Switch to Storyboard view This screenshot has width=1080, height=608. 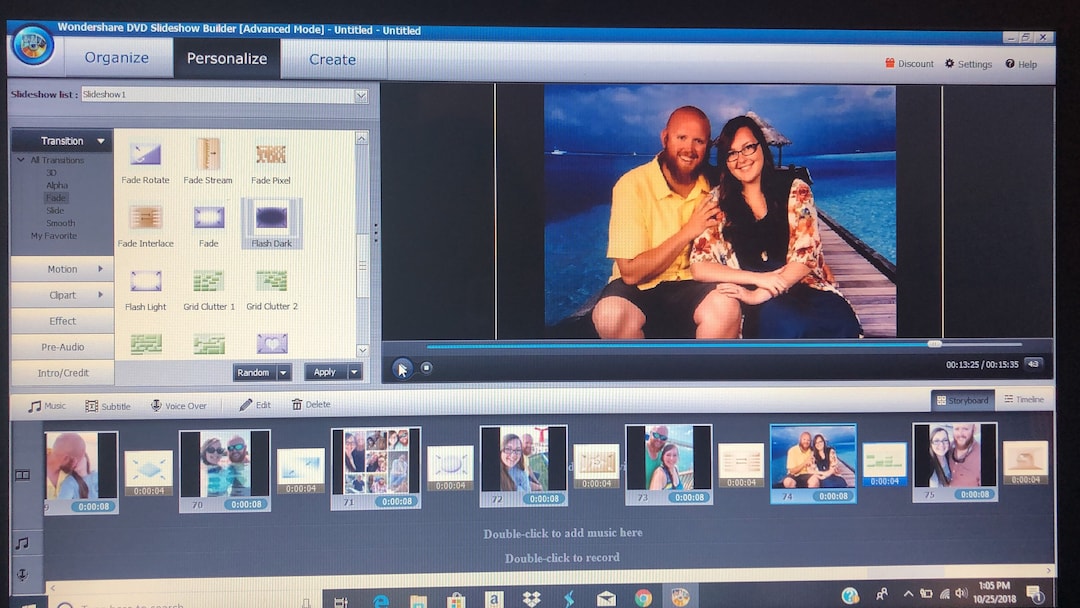[961, 399]
